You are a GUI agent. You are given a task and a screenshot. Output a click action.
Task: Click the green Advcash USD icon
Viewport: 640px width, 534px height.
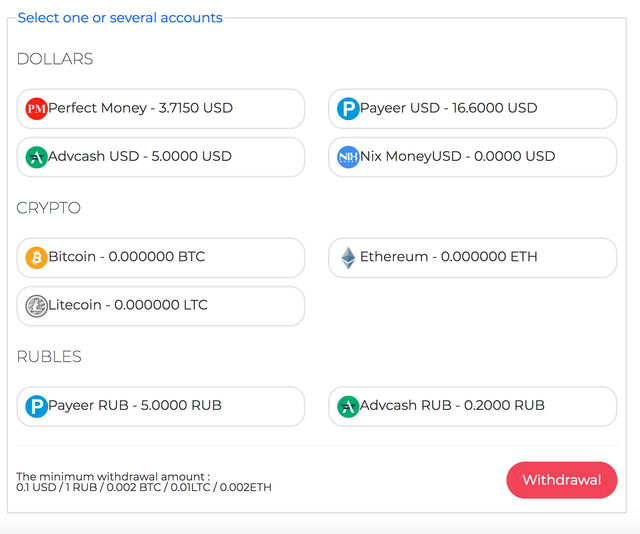point(36,157)
